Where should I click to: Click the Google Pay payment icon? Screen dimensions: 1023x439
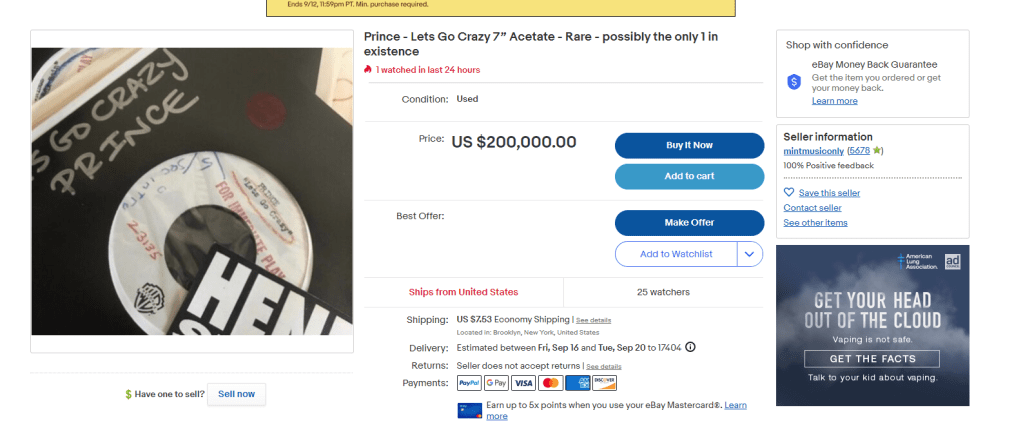tap(496, 383)
